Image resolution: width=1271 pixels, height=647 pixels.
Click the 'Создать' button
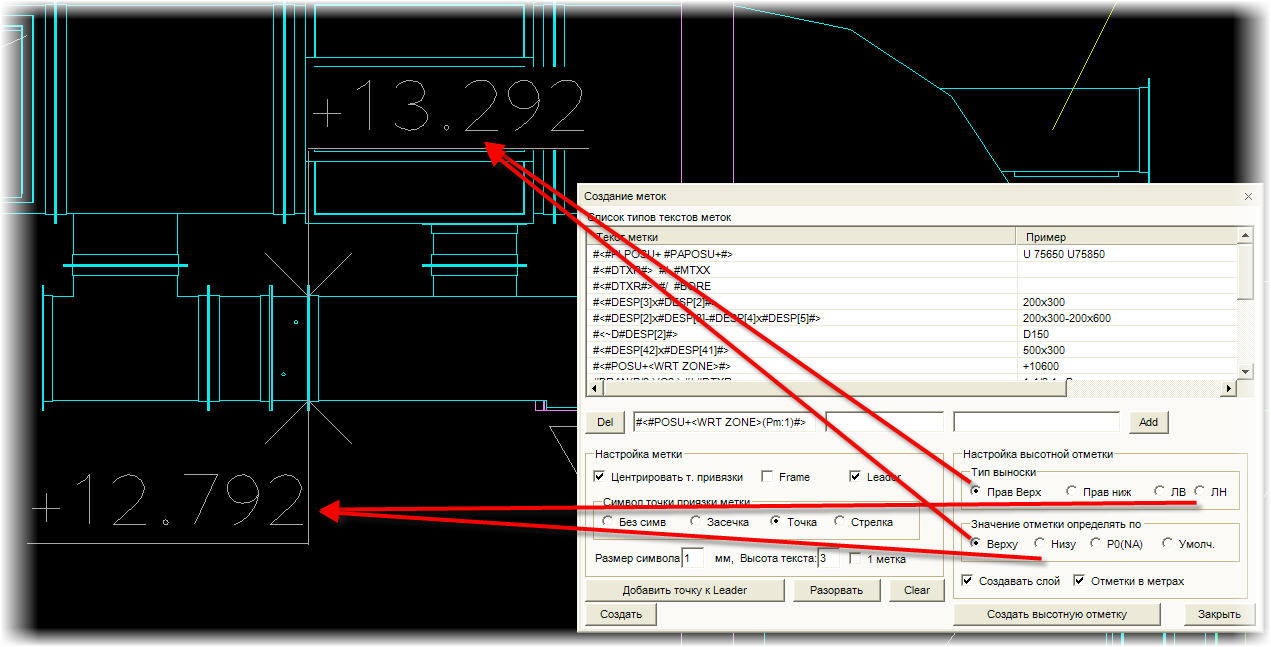pos(621,614)
